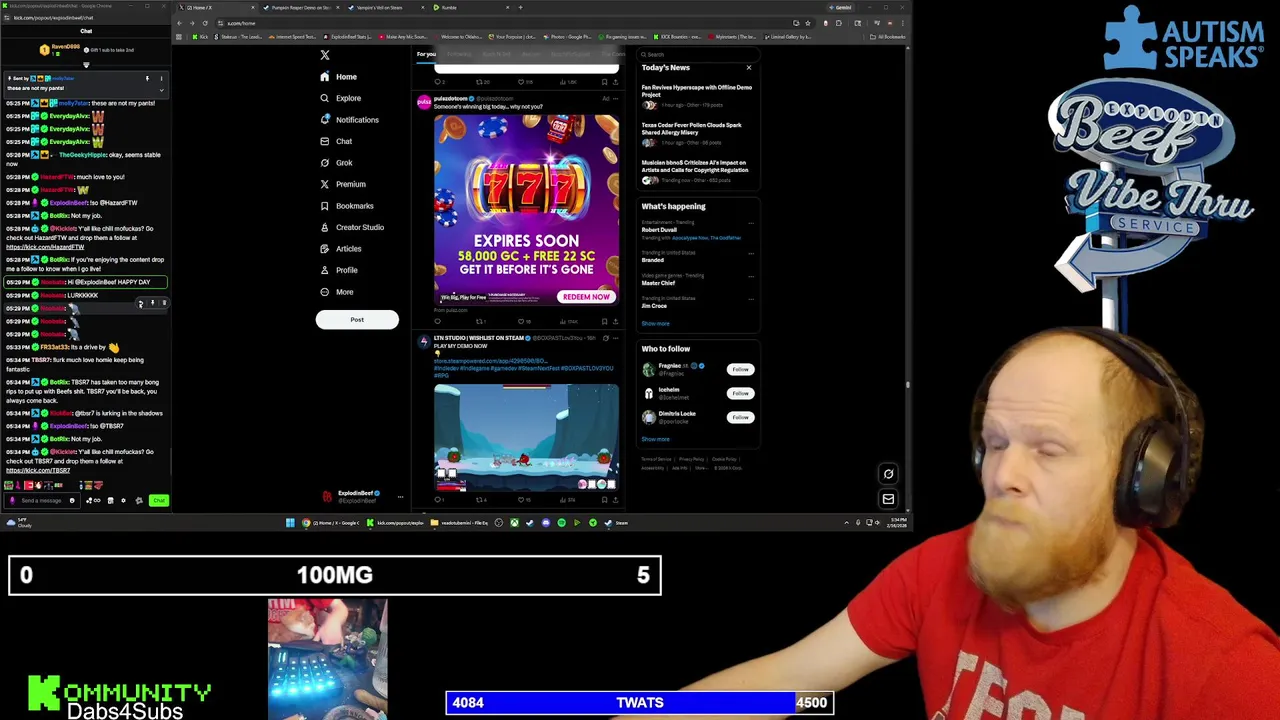Open Premium in X sidebar
The width and height of the screenshot is (1280, 720).
coord(342,184)
